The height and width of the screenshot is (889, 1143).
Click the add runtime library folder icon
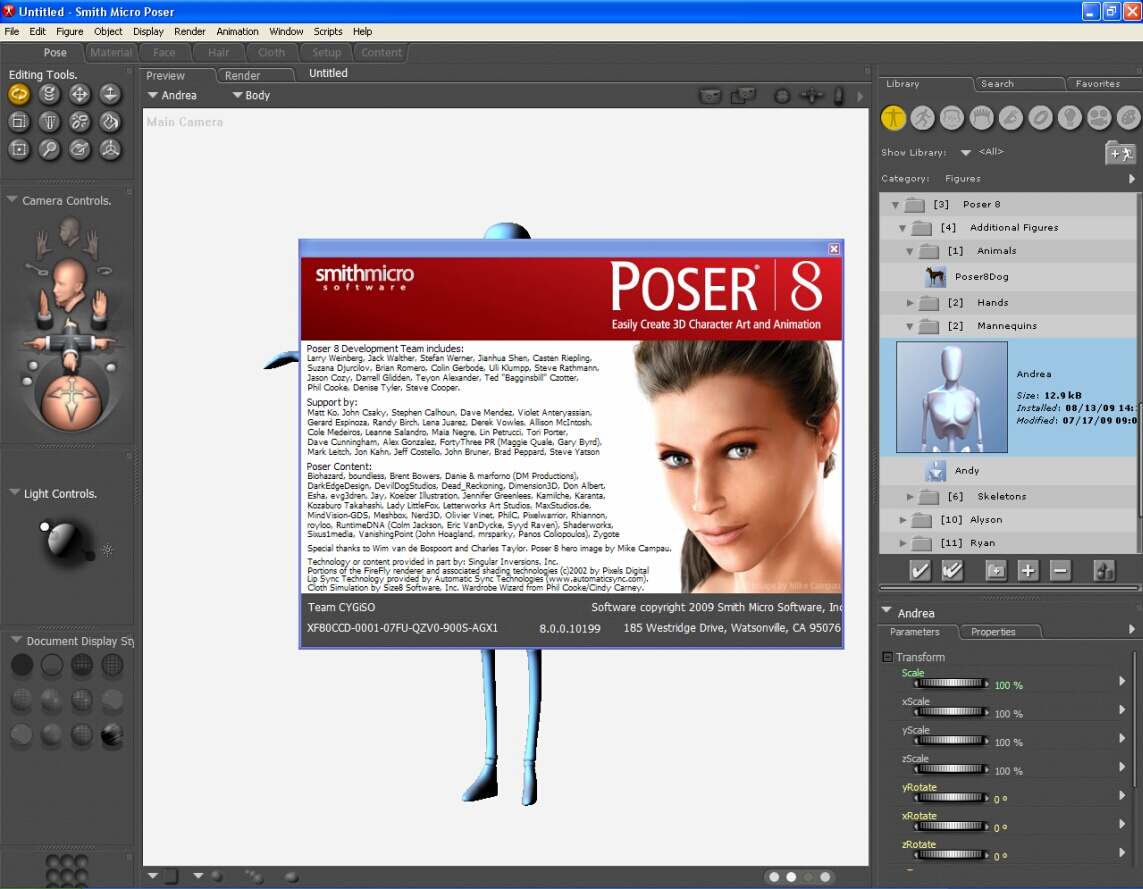[x=1120, y=152]
